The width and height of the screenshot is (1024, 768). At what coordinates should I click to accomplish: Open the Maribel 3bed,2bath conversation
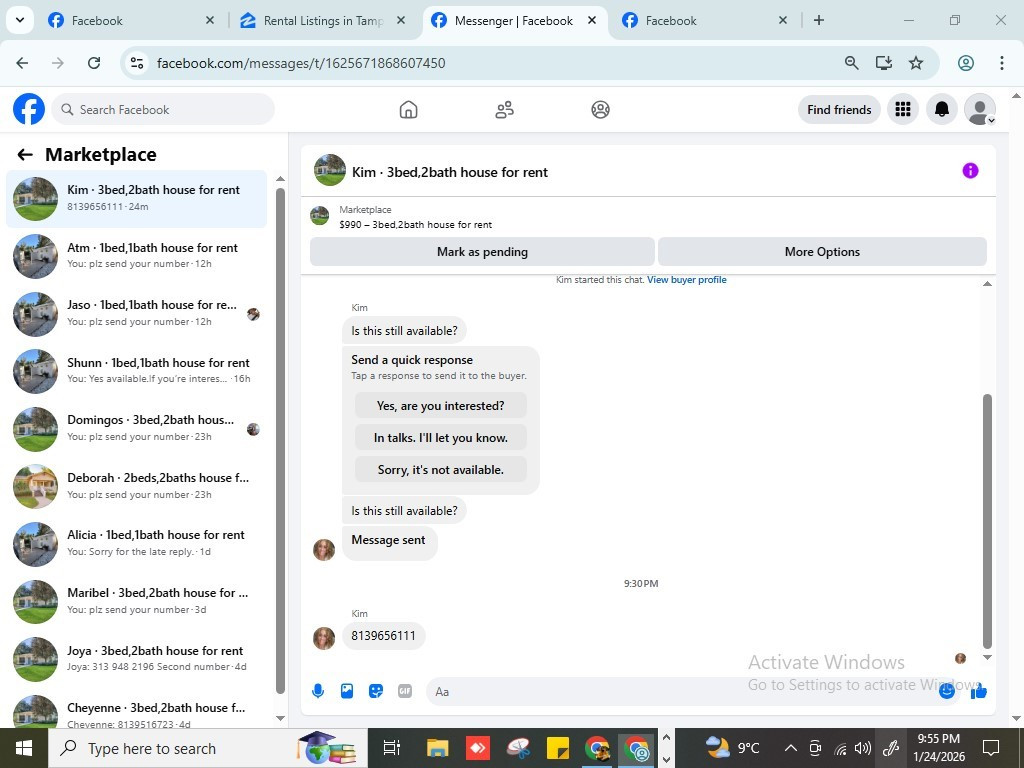coord(136,601)
